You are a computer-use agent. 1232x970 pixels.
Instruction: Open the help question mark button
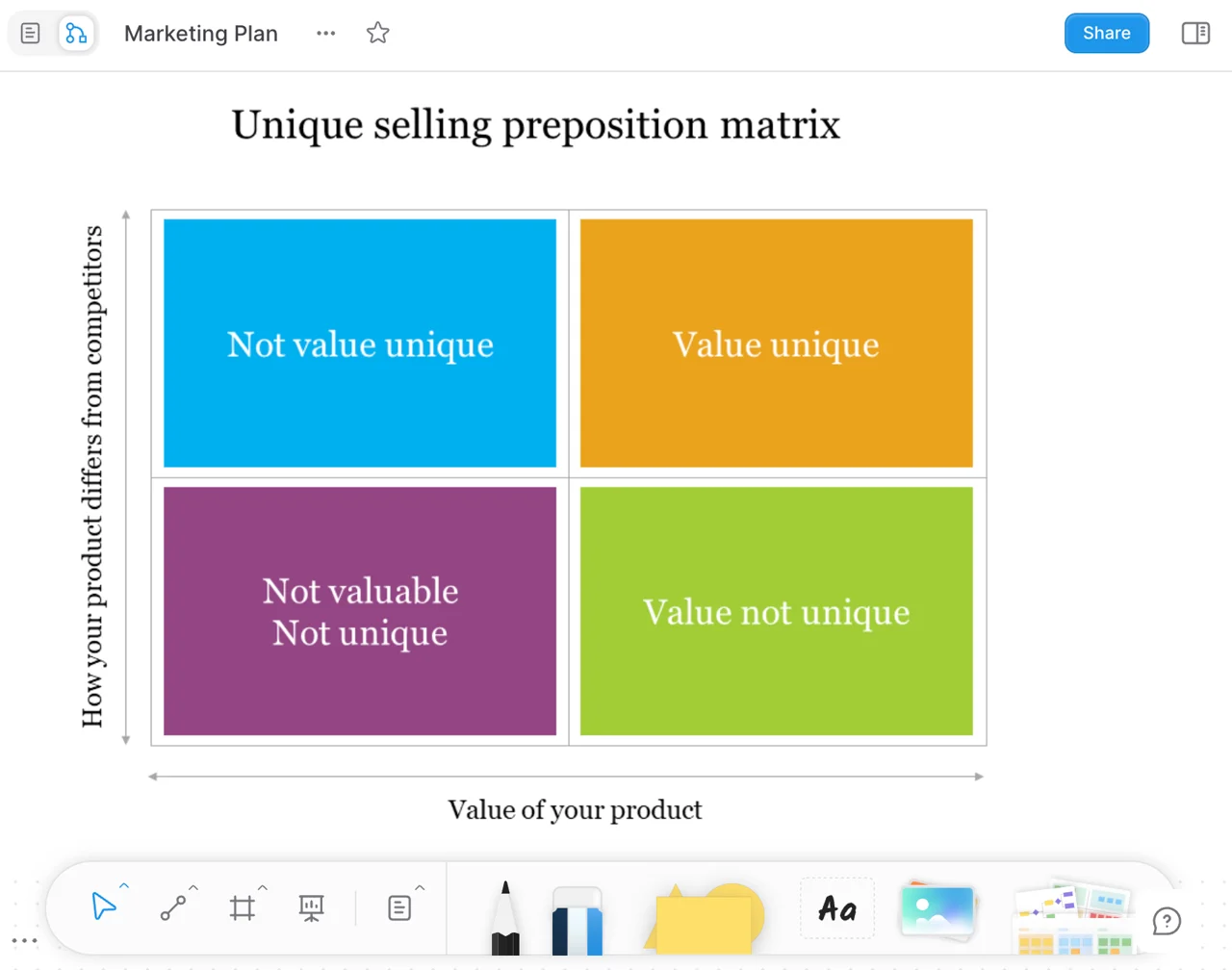(x=1167, y=922)
